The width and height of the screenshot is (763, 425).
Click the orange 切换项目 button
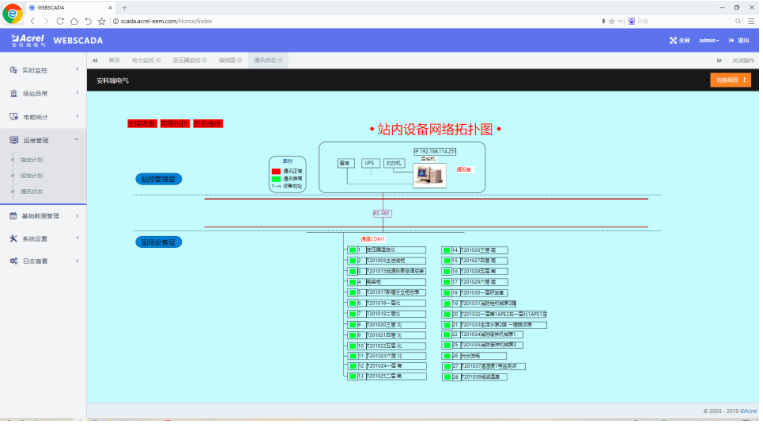pyautogui.click(x=729, y=79)
